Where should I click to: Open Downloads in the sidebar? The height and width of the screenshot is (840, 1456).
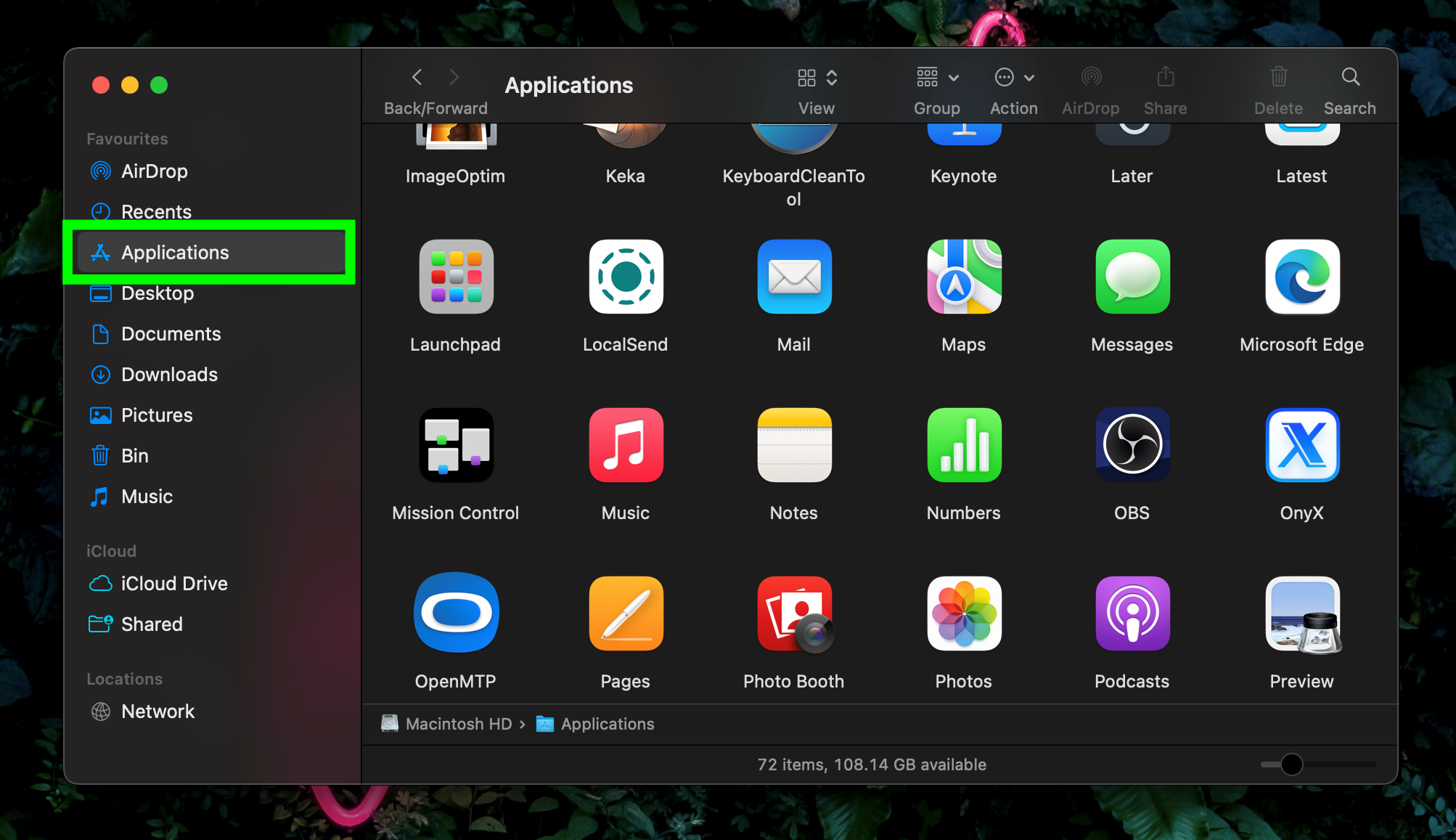211,375
